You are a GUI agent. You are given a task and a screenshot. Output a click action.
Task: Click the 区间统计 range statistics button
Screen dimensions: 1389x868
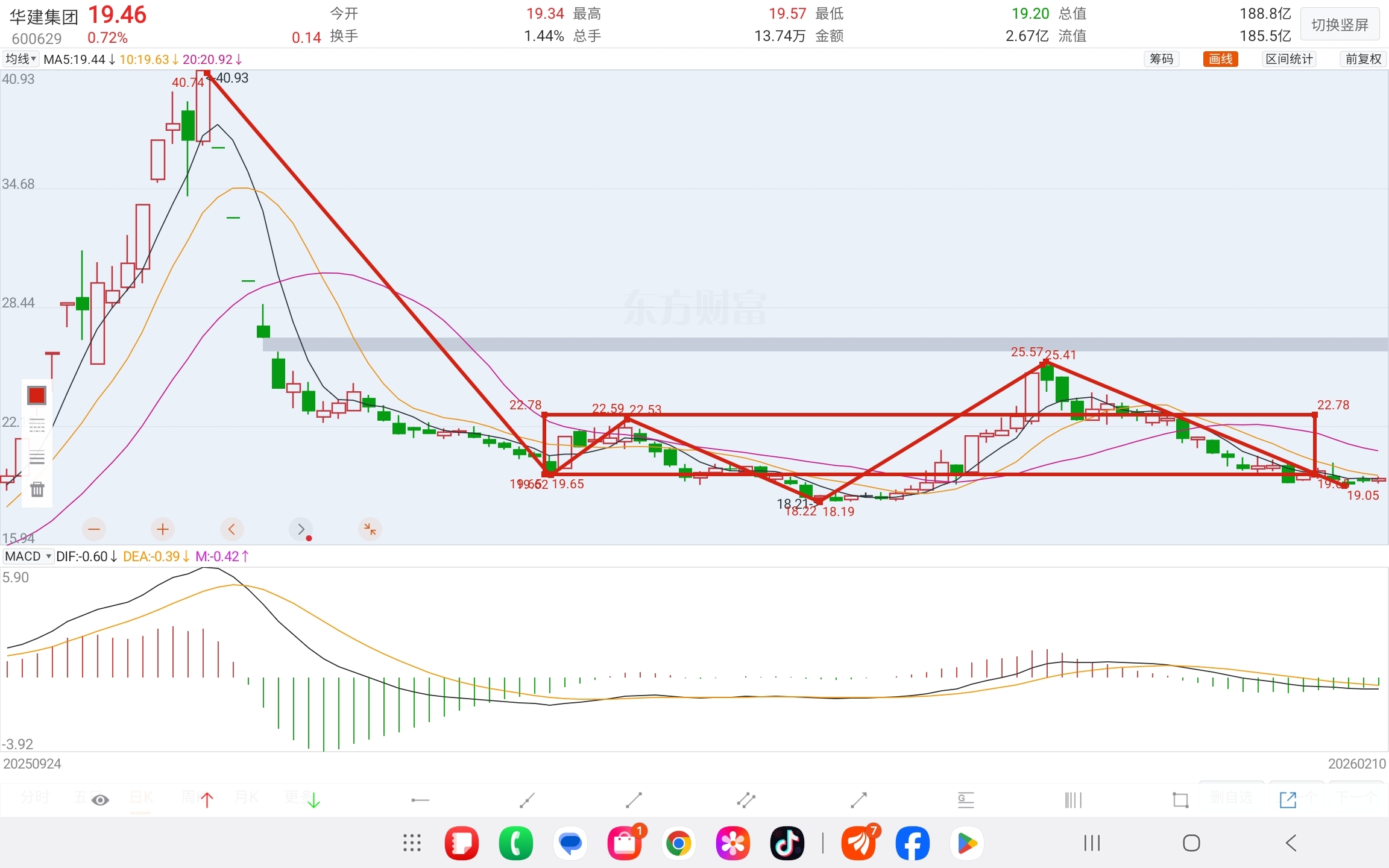[1289, 59]
